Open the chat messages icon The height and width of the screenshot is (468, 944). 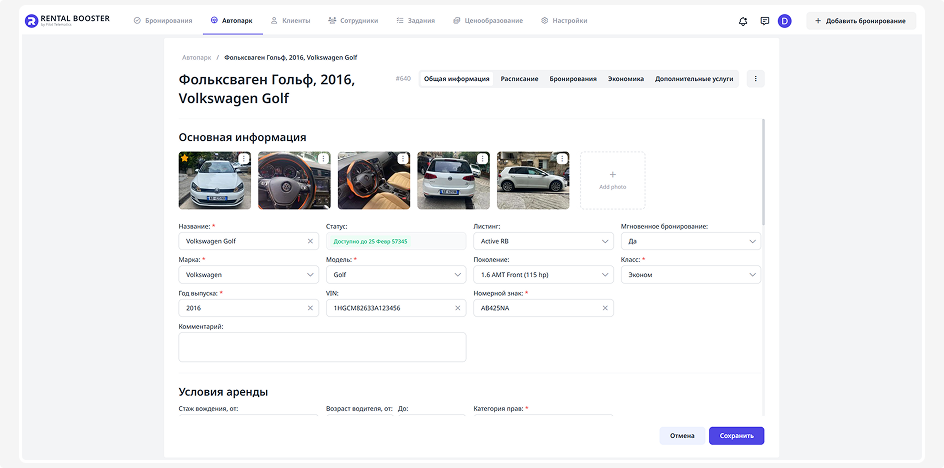pos(765,21)
